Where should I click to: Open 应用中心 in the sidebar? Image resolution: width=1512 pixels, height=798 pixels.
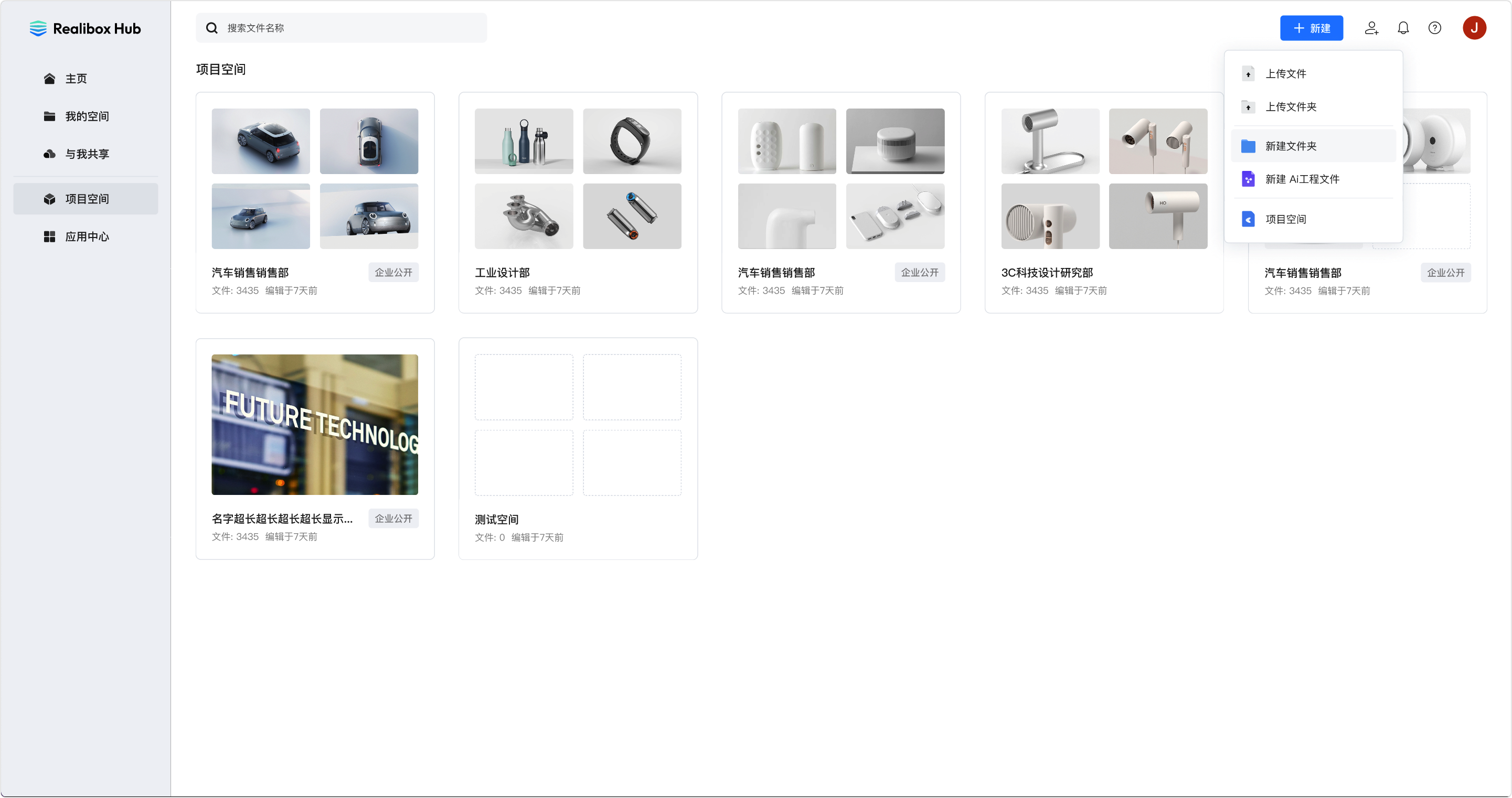(86, 236)
